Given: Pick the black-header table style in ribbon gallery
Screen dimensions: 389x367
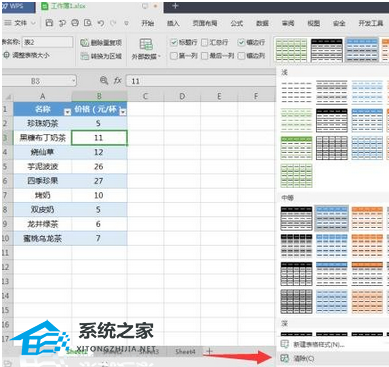Looking at the screenshot, I should pos(327,50).
